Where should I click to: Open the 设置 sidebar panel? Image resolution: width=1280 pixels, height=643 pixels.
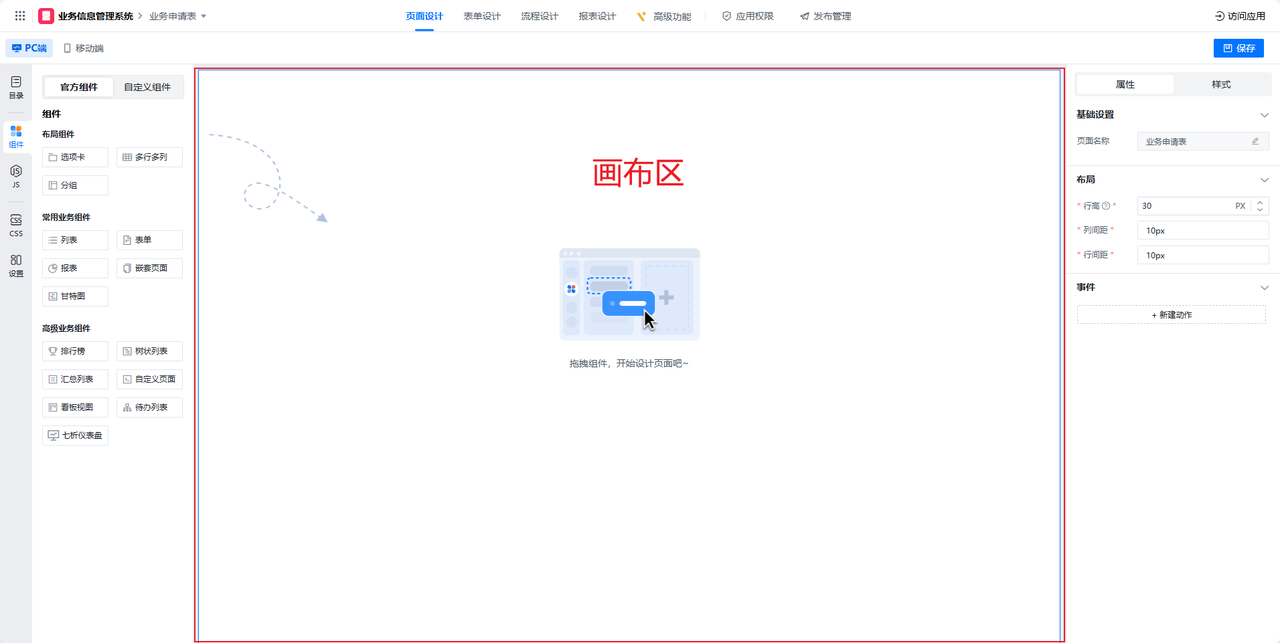pos(16,265)
